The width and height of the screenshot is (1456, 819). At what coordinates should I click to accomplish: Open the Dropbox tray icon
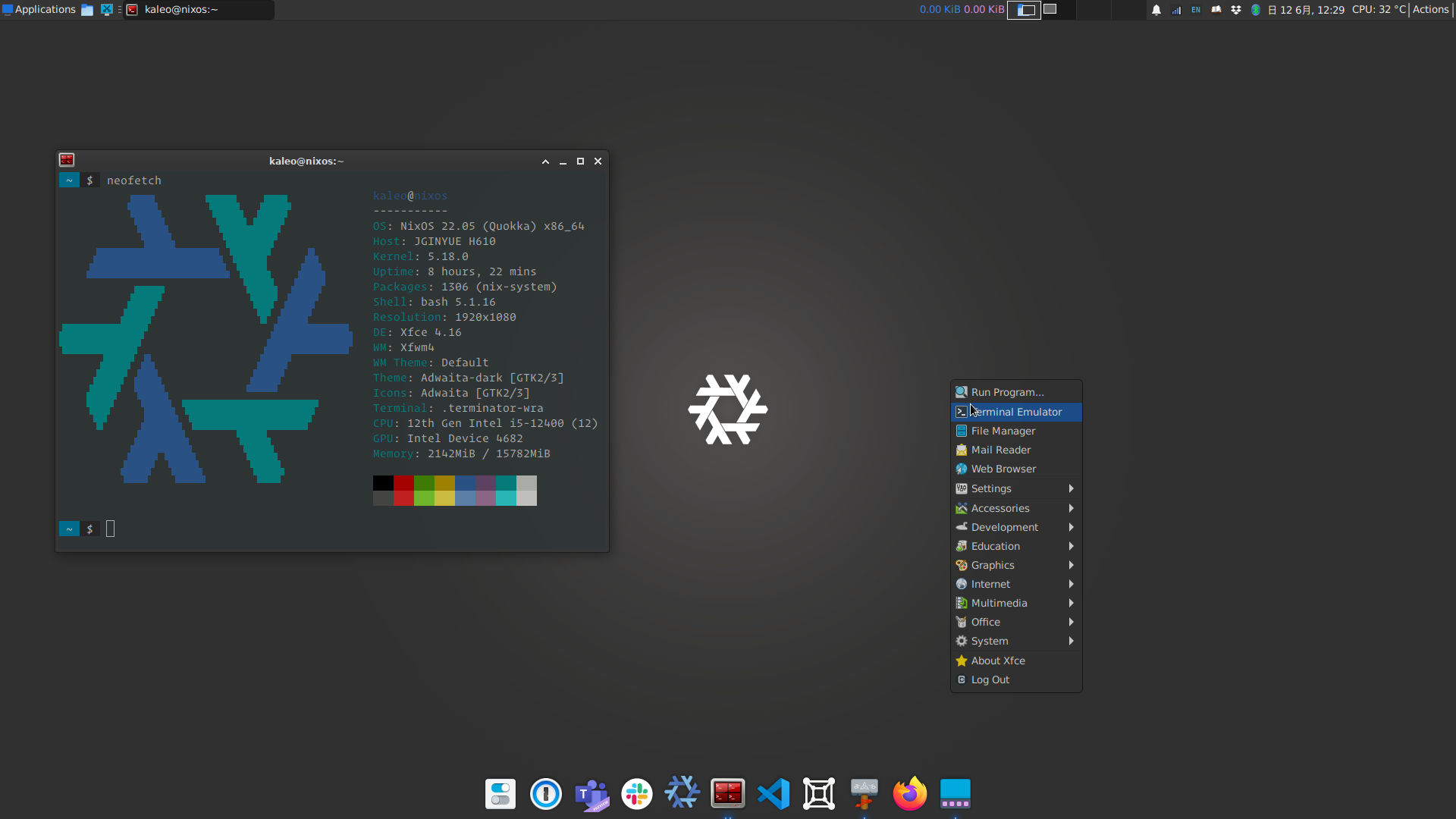pos(1236,10)
